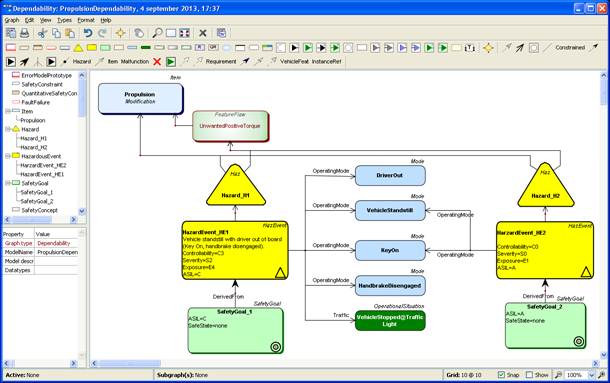Image resolution: width=610 pixels, height=383 pixels.
Task: Click the red X icon beside Malfunction
Action: point(157,61)
